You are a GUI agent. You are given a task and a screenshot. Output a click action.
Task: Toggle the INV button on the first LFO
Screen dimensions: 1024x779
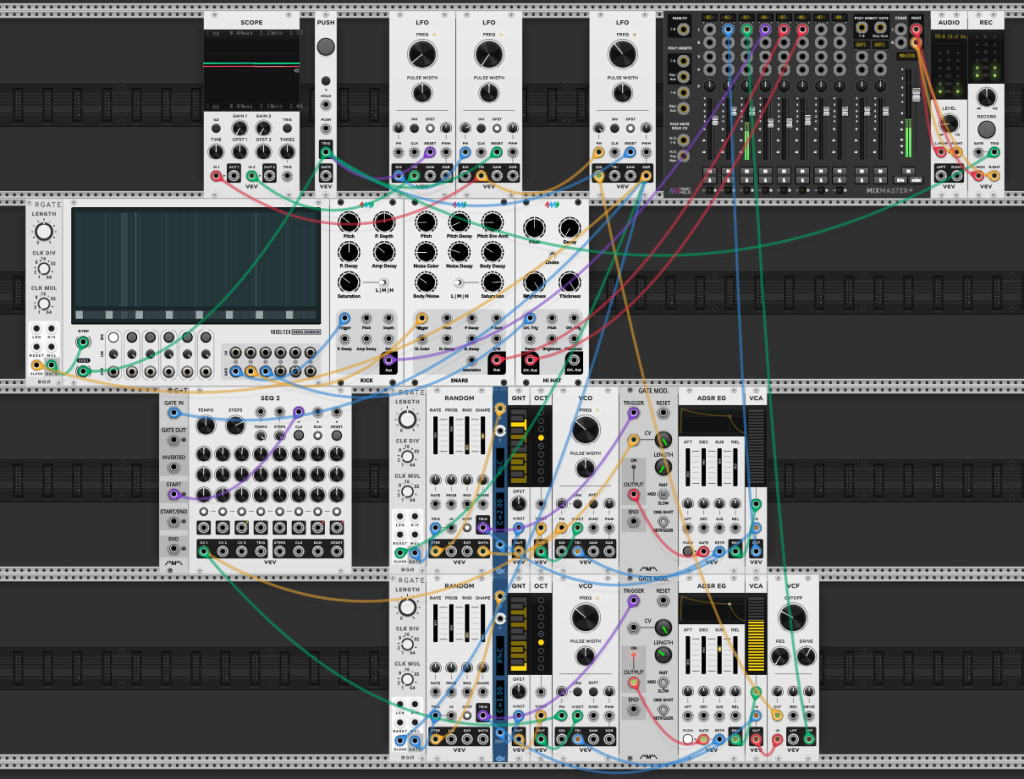414,129
